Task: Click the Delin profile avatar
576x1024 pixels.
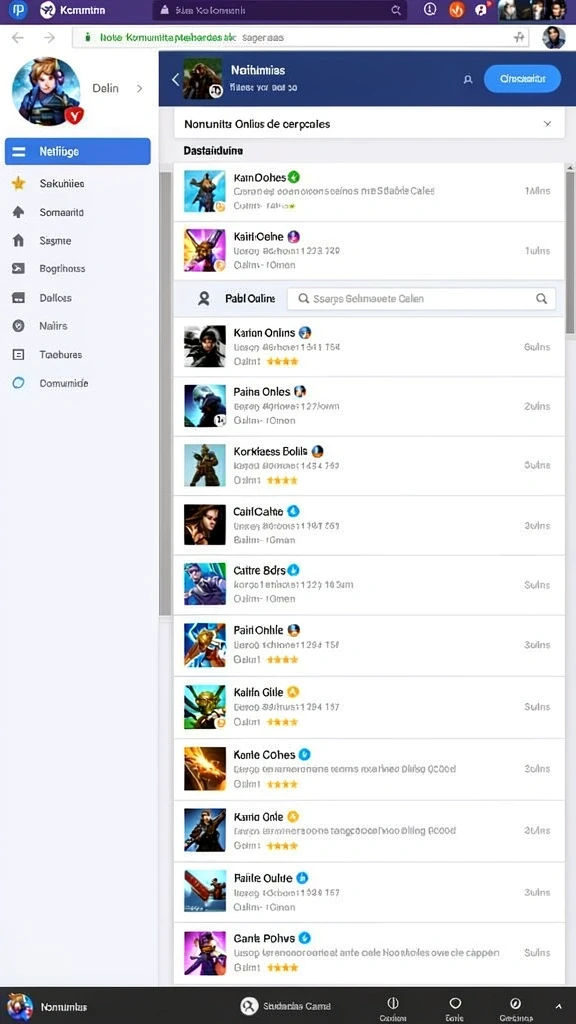Action: point(46,91)
